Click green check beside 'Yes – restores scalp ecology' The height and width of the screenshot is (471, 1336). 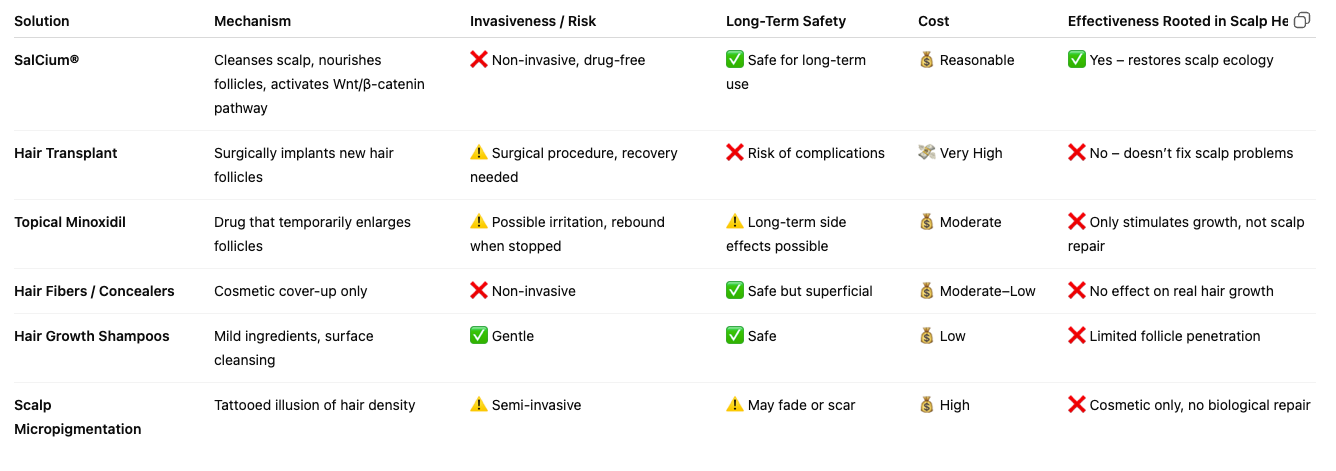(1077, 60)
